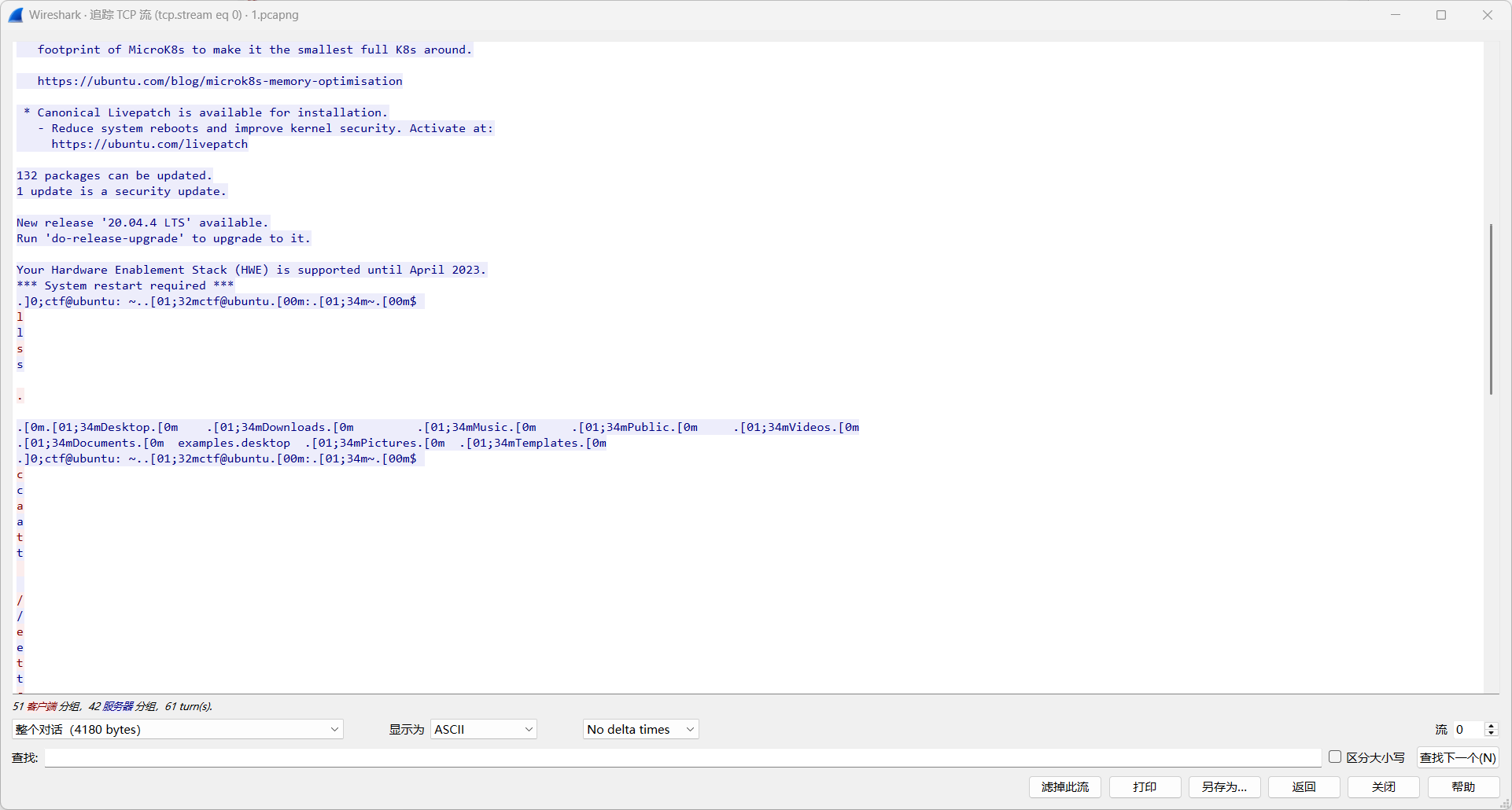The height and width of the screenshot is (810, 1512).
Task: Click the line listing Documents, examples.desktop, Pictures
Action: pos(312,443)
